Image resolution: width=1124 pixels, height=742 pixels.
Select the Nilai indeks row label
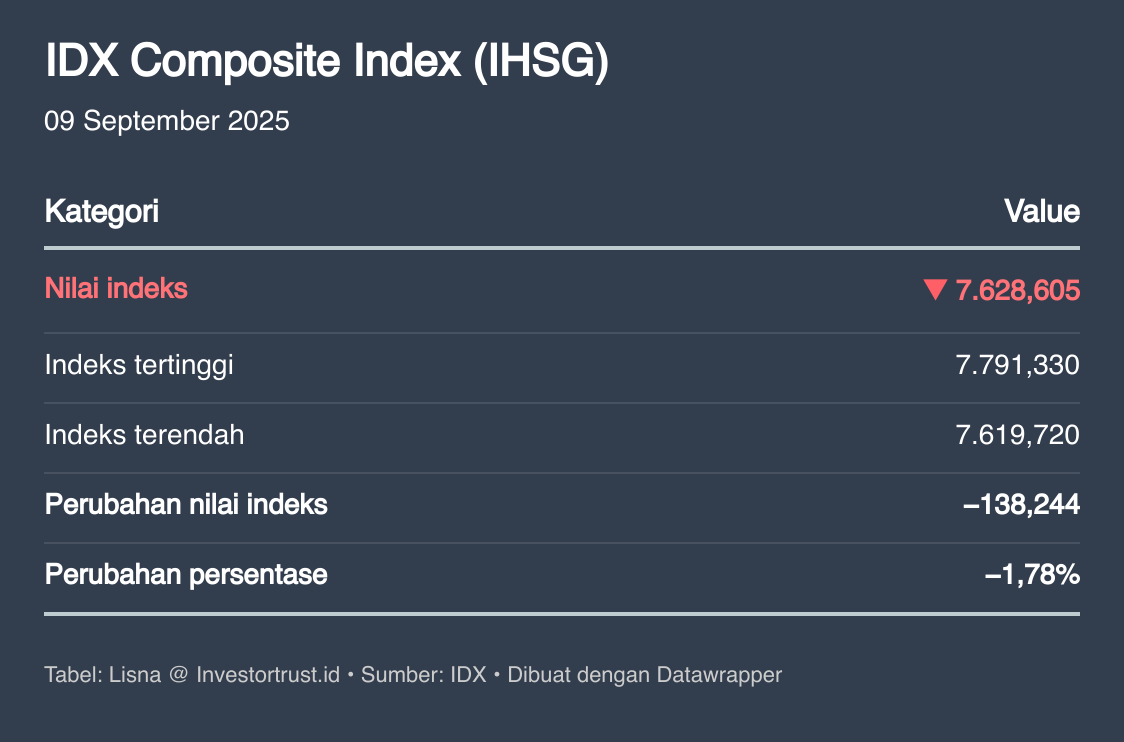coord(116,289)
